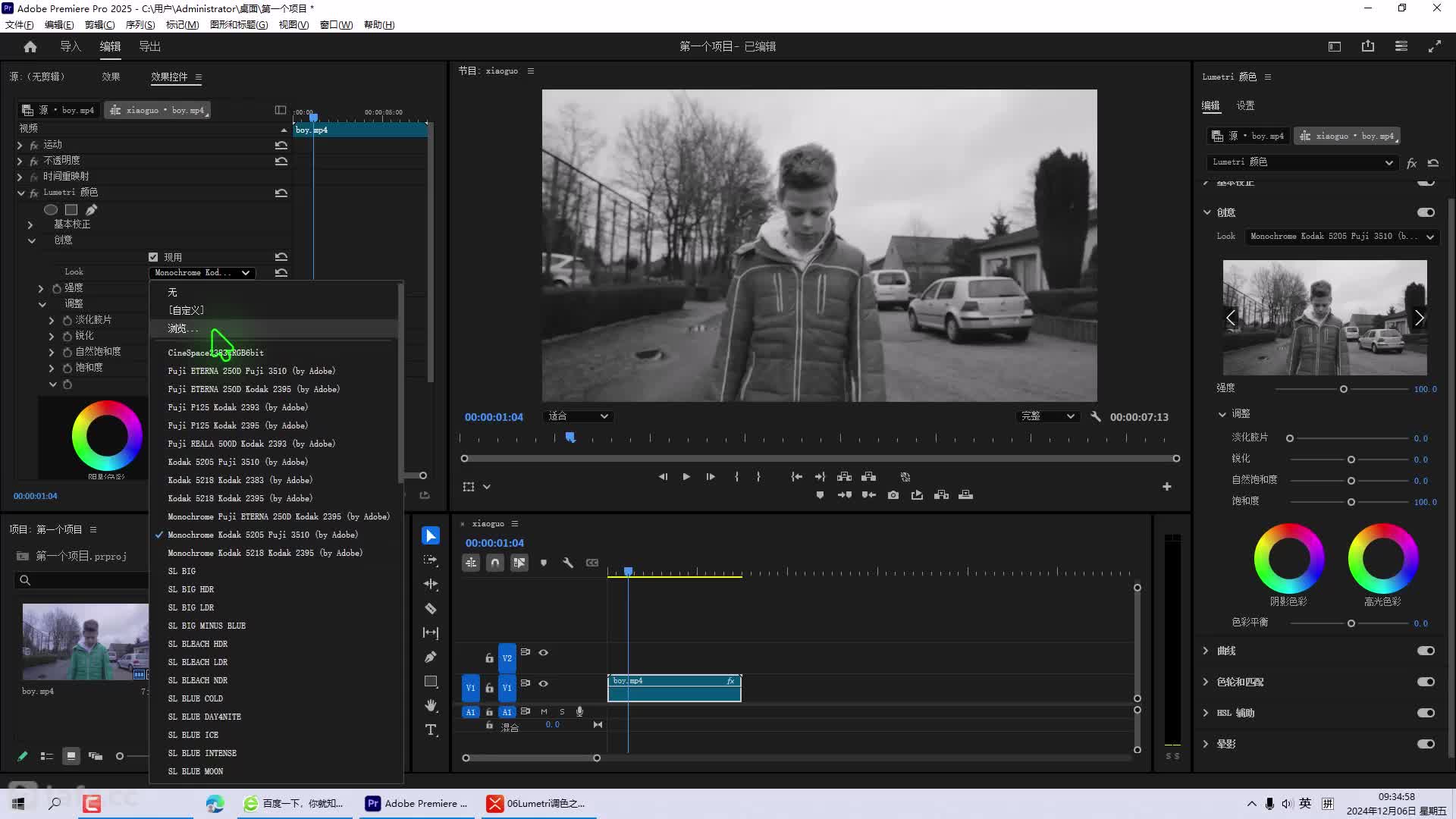
Task: Expand the 曲线 section in Lumetri
Action: pos(1206,651)
